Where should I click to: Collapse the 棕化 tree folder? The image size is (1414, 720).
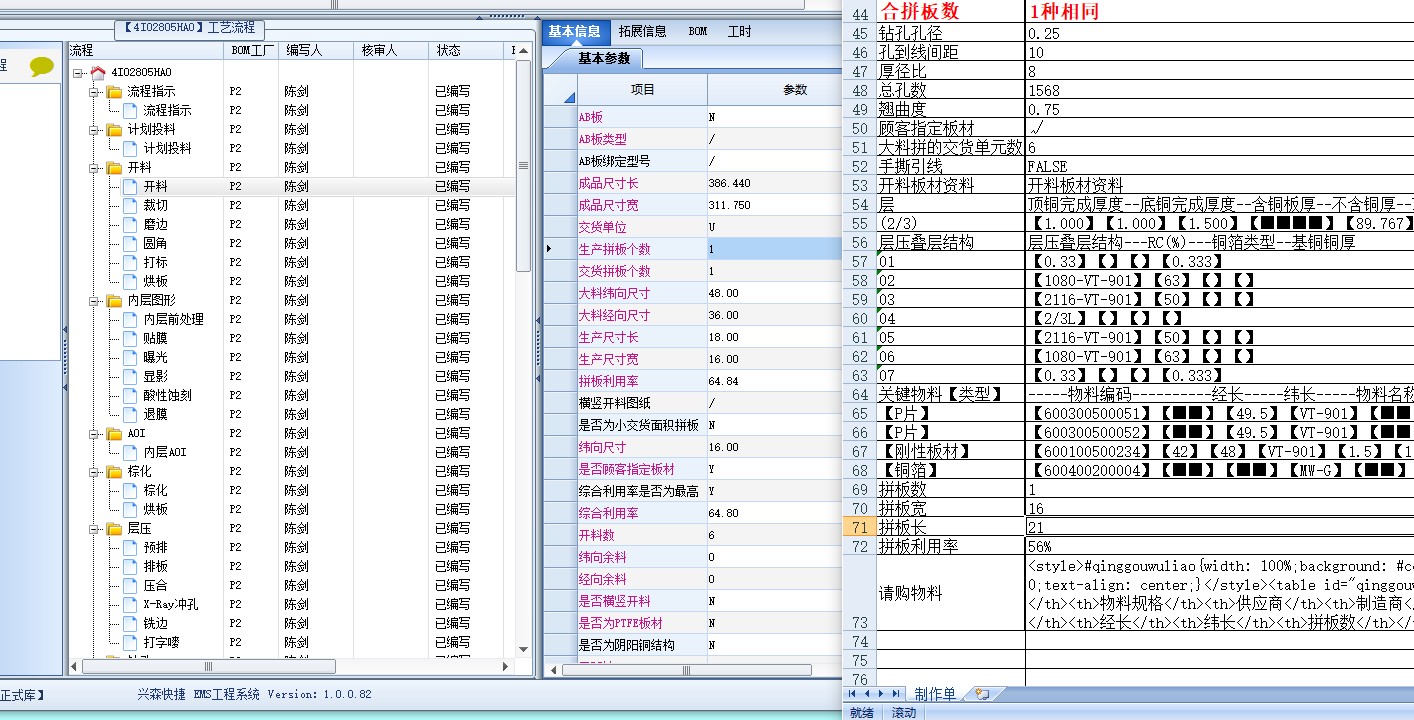94,471
